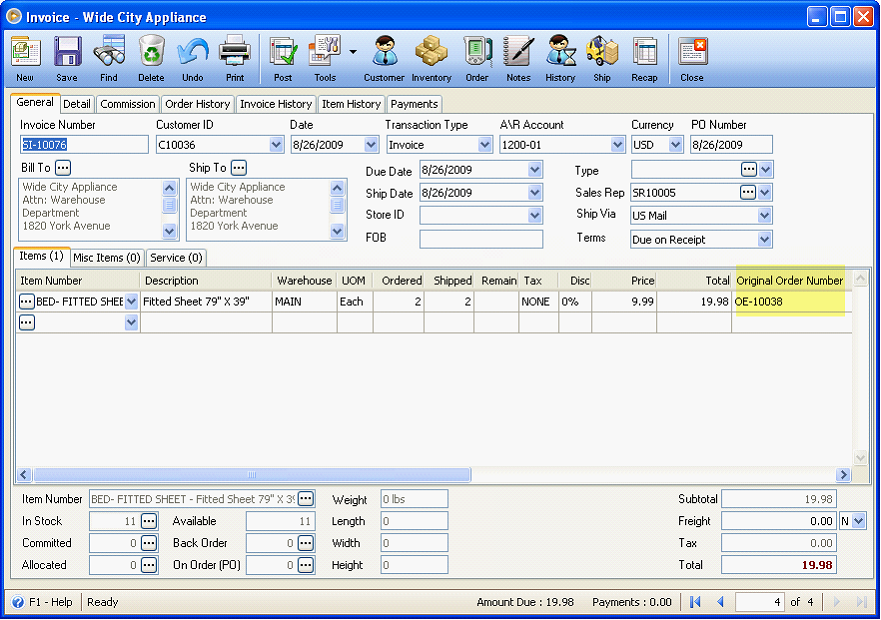Click the Order toolbar icon
The width and height of the screenshot is (881, 620).
477,58
